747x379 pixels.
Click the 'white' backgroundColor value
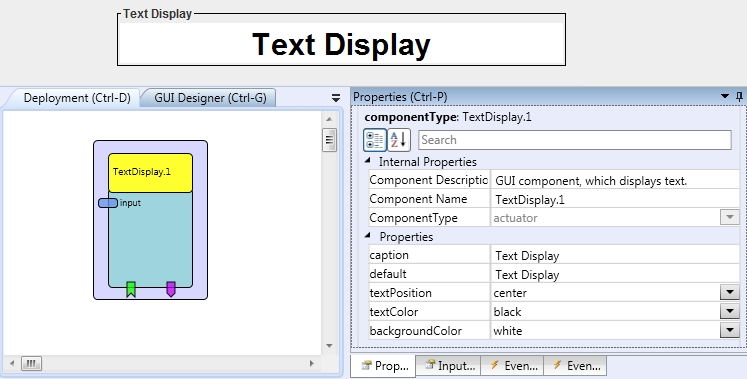point(508,331)
